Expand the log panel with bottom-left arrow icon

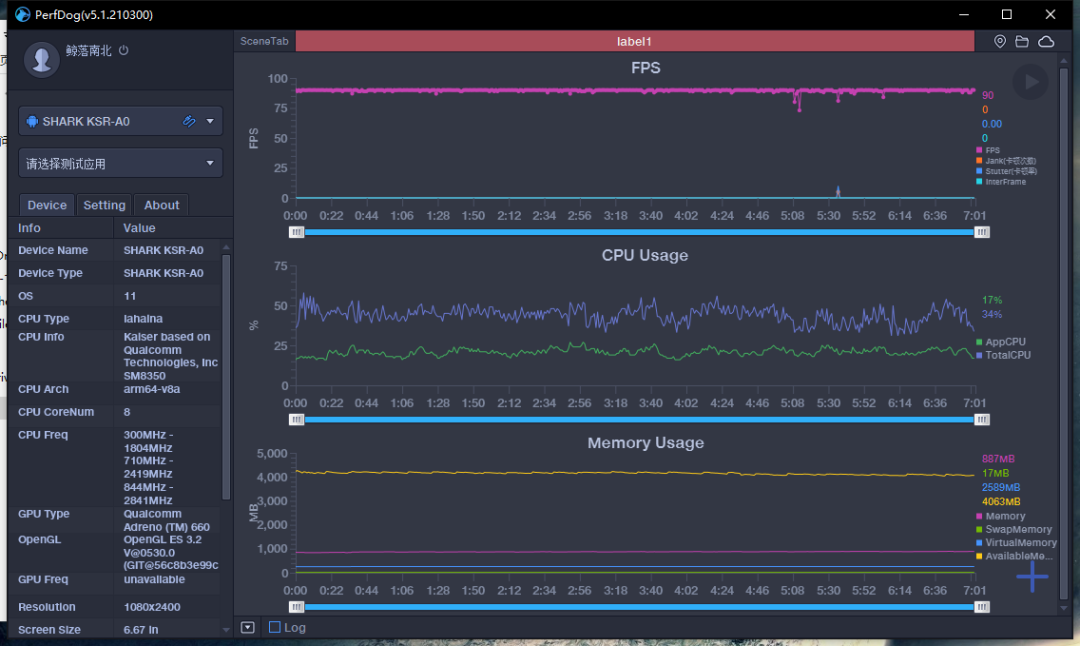click(x=248, y=627)
